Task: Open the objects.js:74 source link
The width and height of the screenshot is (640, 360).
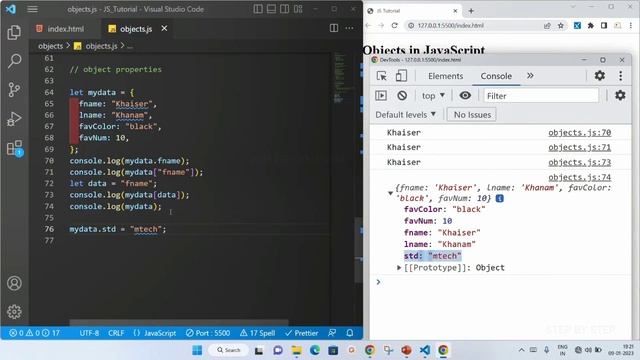Action: click(x=579, y=177)
